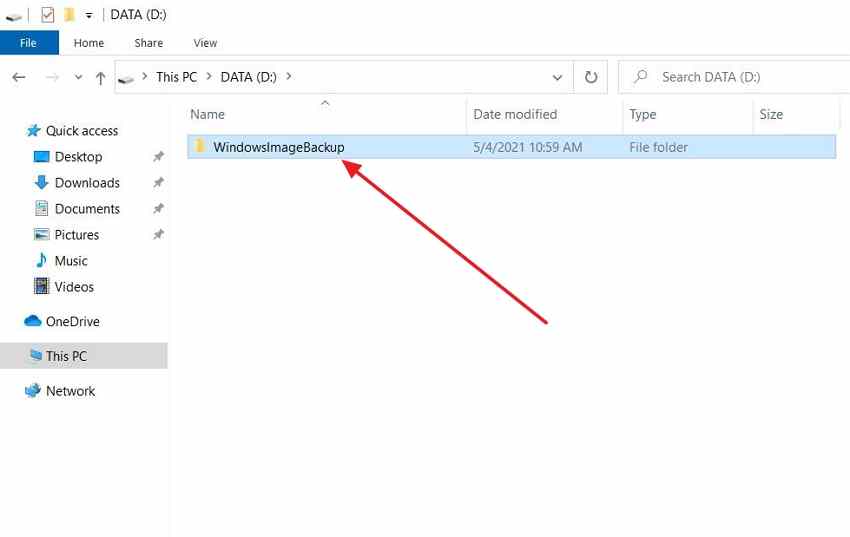Click the WindowsImageBackup folder icon
The height and width of the screenshot is (537, 850).
(x=199, y=146)
